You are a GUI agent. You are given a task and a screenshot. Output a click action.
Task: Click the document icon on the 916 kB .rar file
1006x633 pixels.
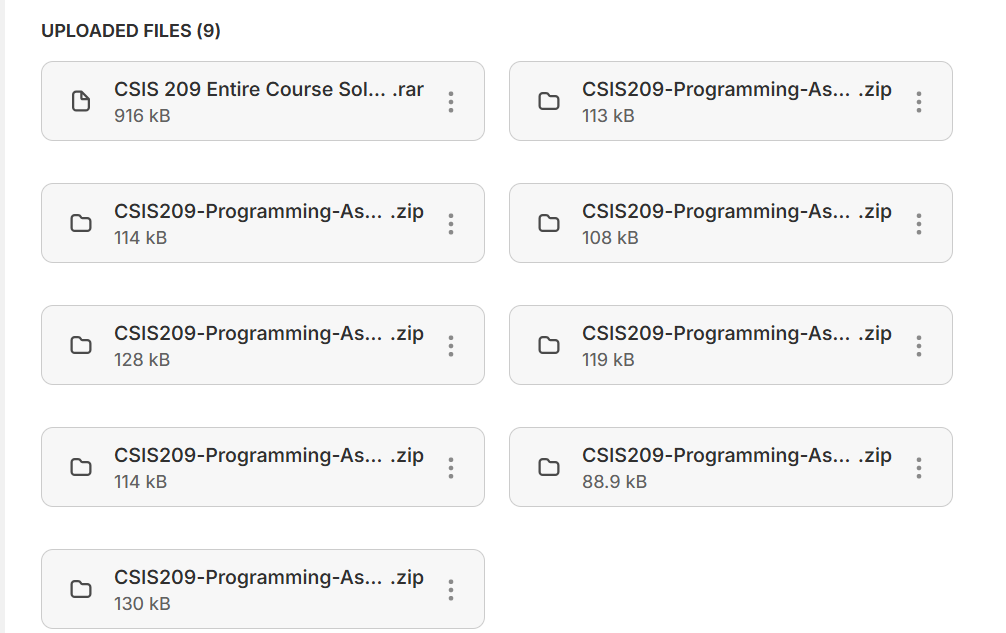click(x=81, y=100)
